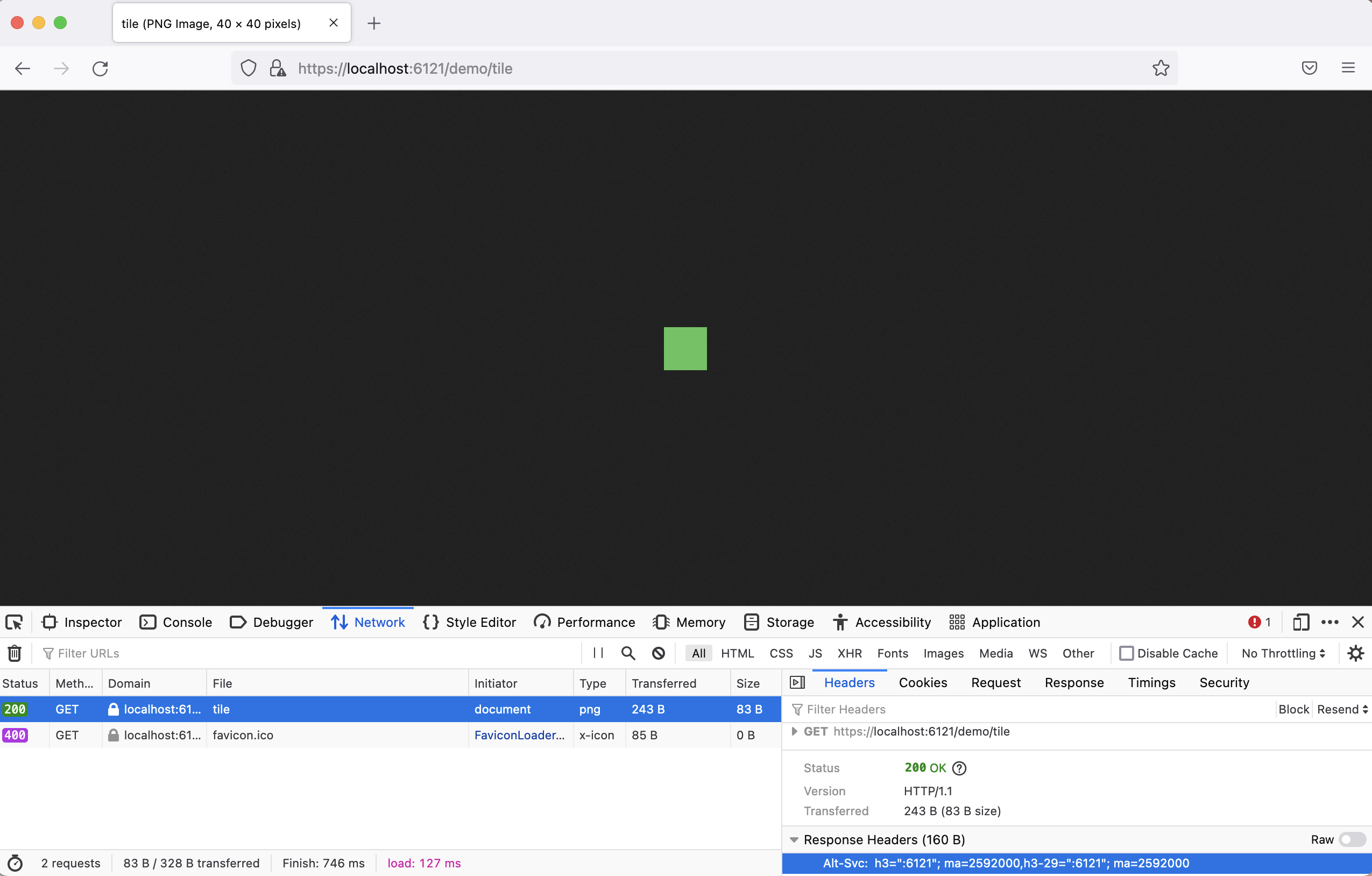Pause network recording

[x=598, y=653]
